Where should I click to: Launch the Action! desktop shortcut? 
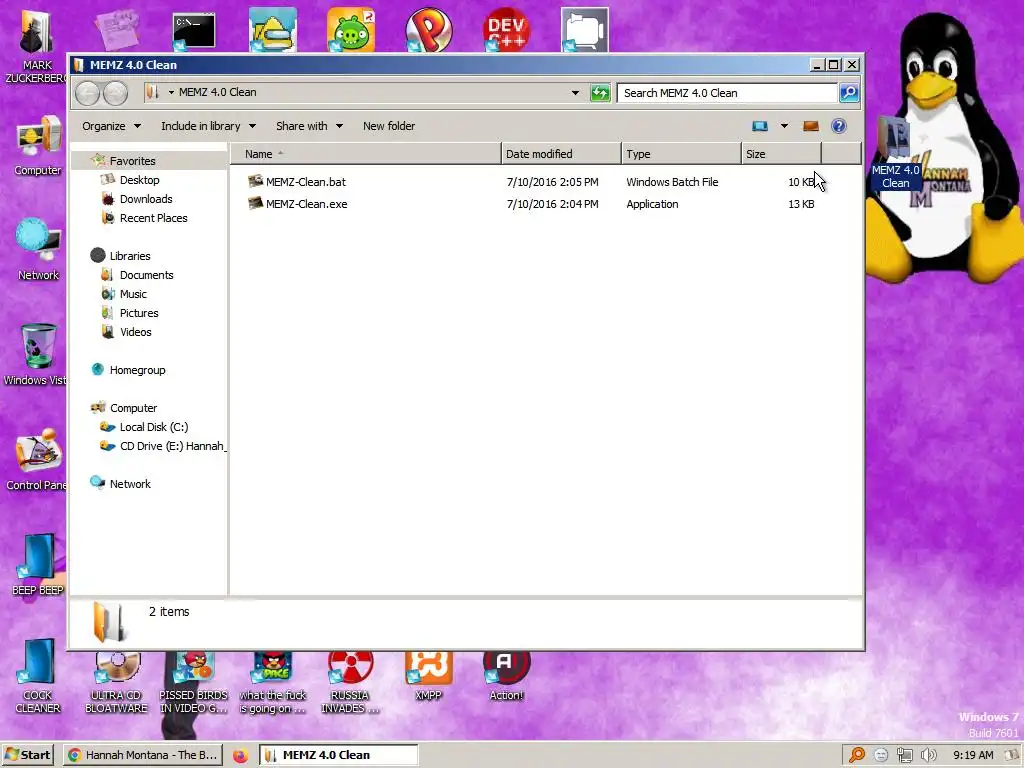[x=506, y=677]
